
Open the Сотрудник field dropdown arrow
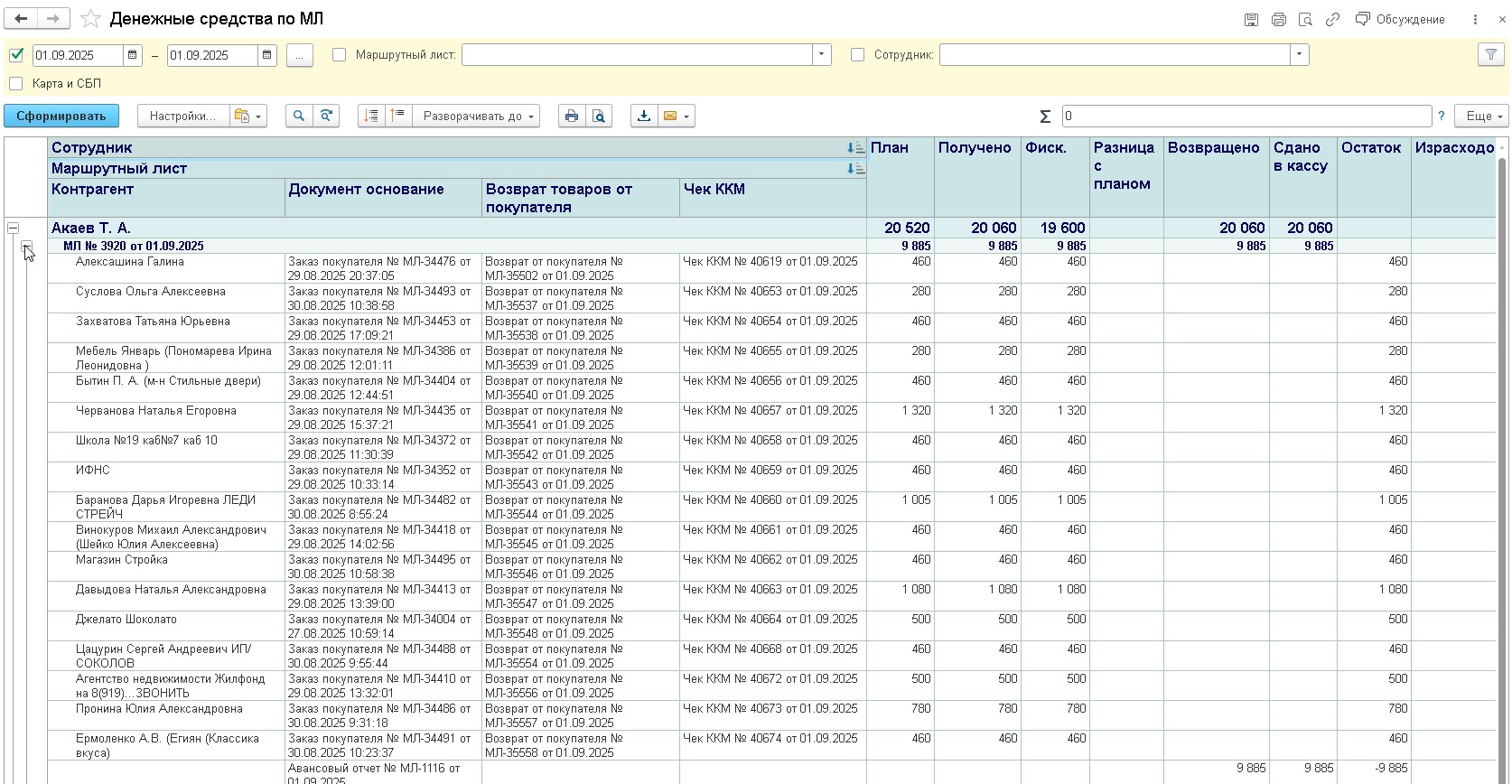(1299, 55)
